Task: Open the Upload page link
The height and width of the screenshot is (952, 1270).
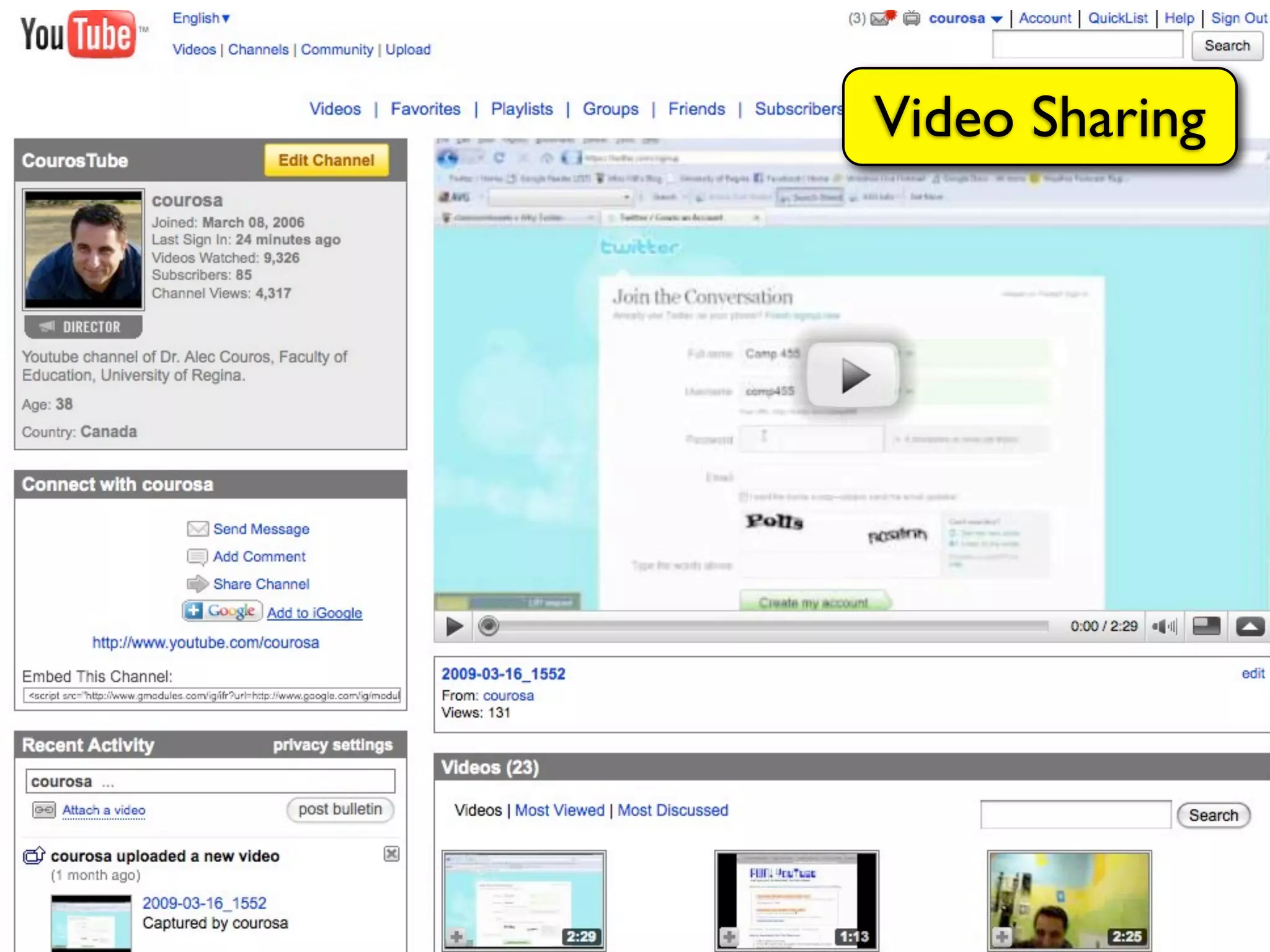Action: click(408, 50)
